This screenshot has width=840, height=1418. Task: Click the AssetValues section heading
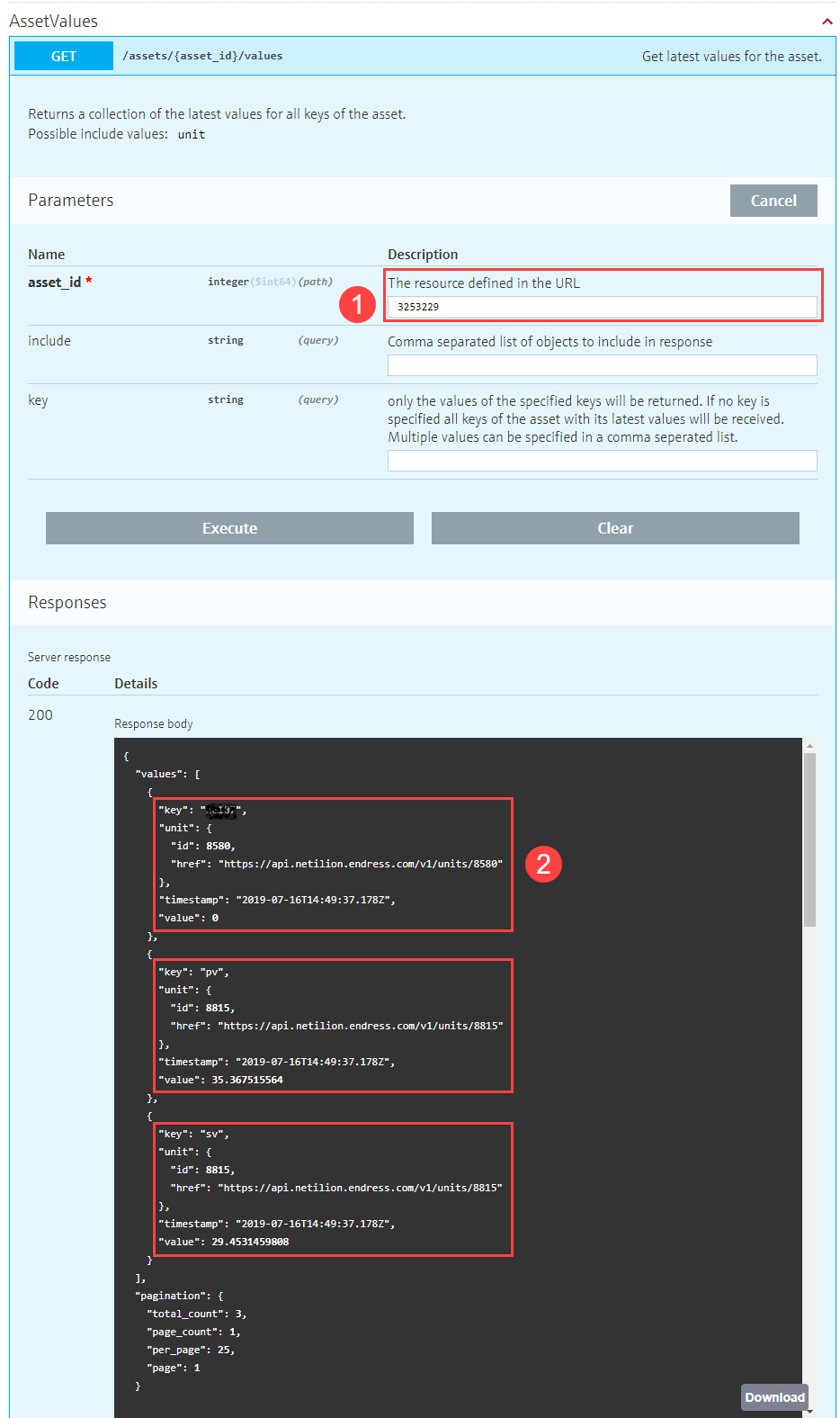point(54,21)
